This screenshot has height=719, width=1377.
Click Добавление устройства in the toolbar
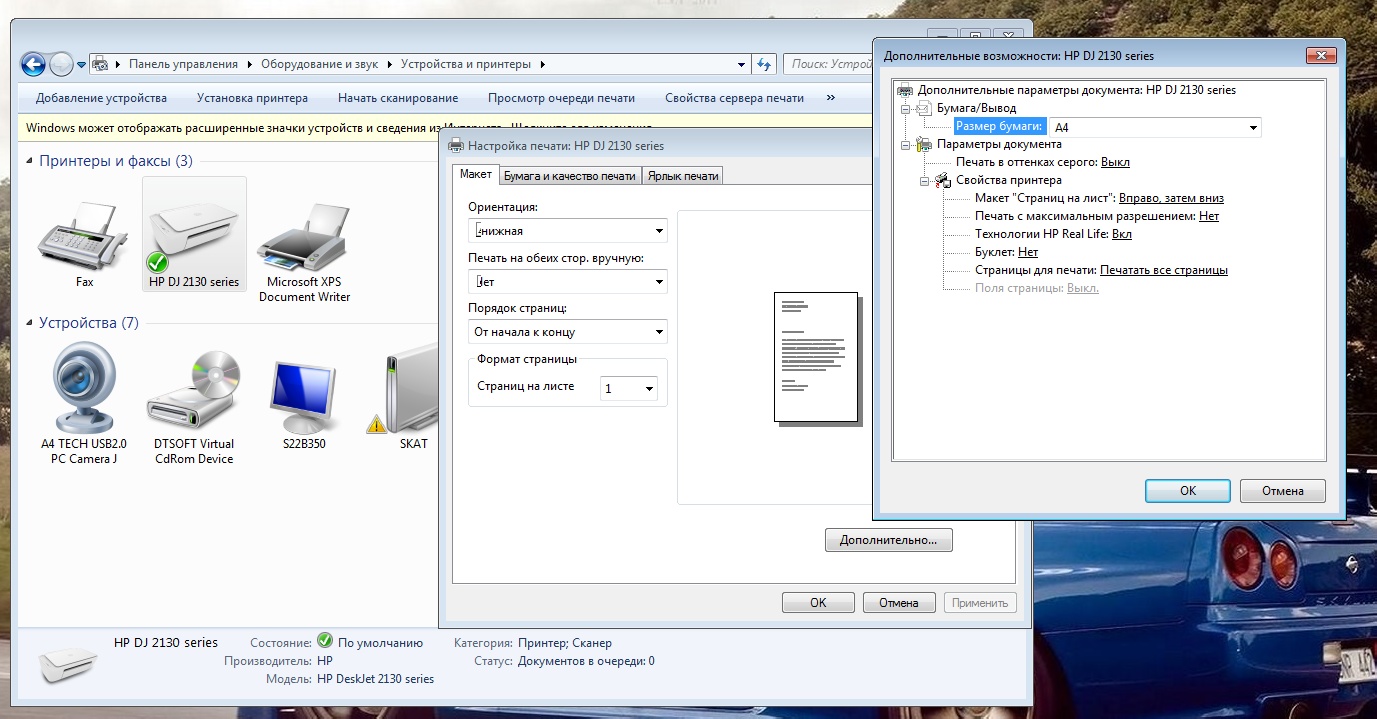pyautogui.click(x=101, y=98)
